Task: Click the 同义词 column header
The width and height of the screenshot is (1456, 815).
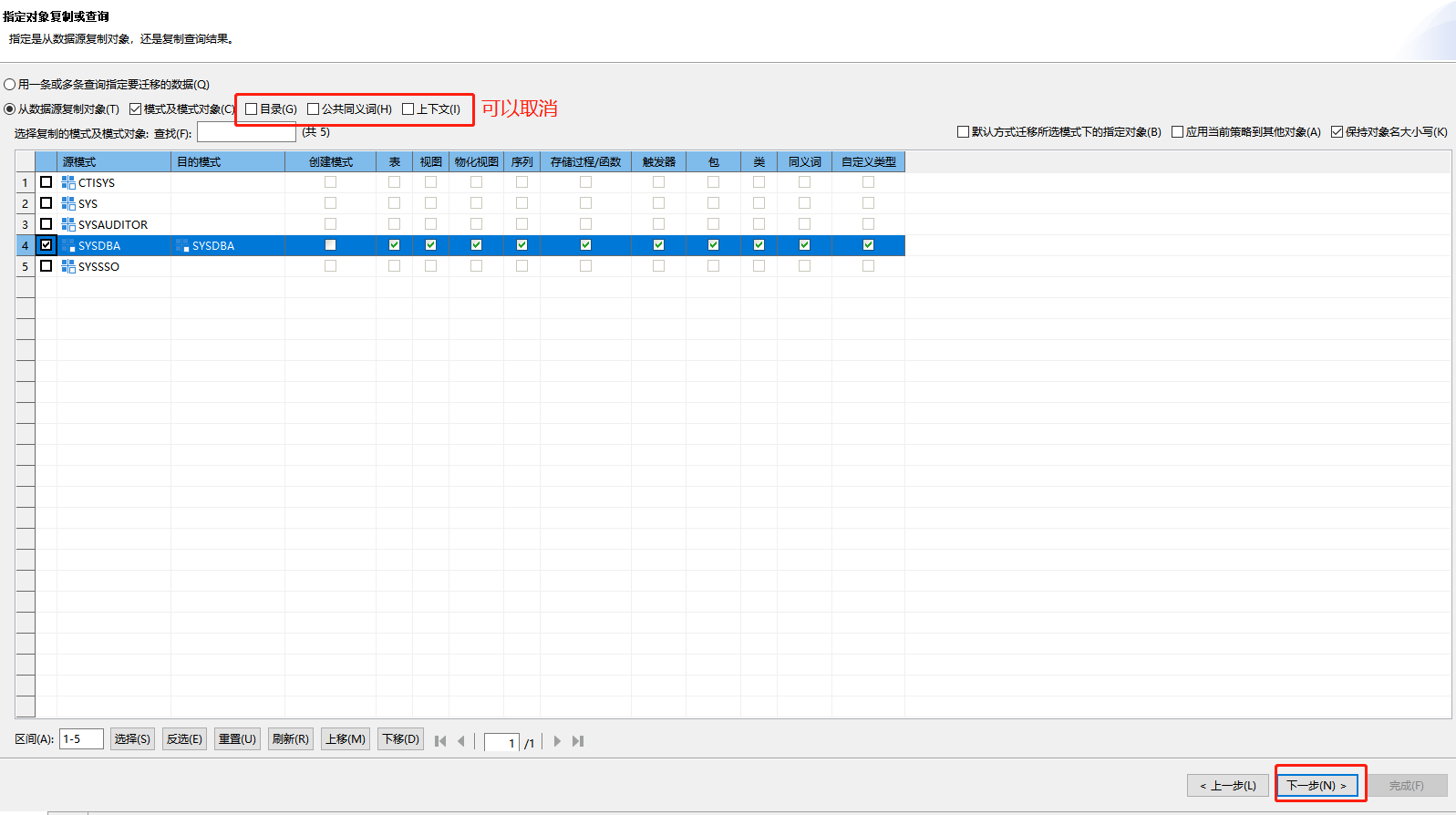Action: [x=804, y=161]
